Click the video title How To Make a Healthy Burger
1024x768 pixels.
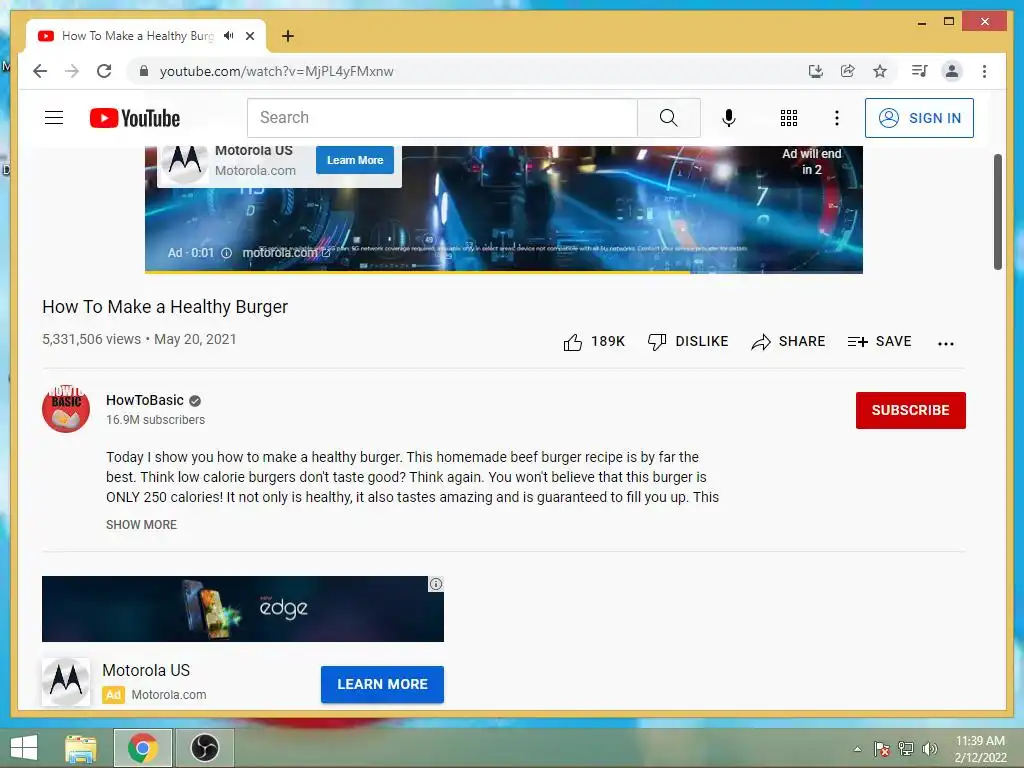pyautogui.click(x=165, y=307)
